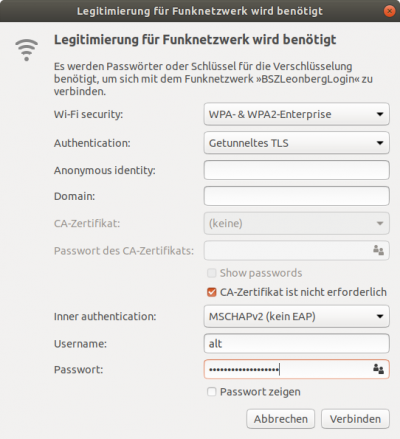Click the storage icon in CA-Zertifikat password field
Screen dimensions: 400x439
coord(378,250)
